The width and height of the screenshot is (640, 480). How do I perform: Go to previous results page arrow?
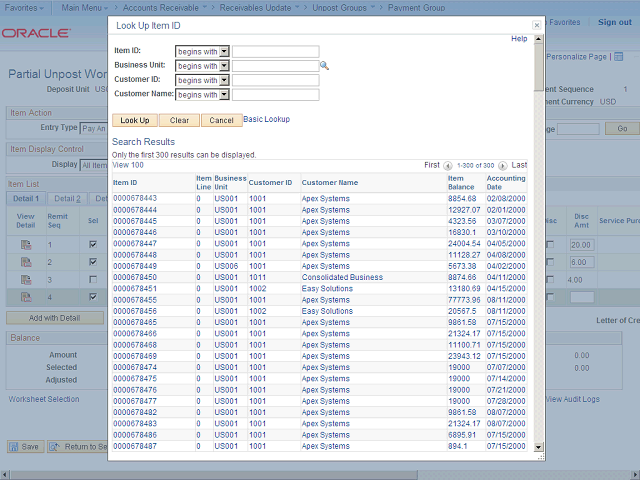(x=447, y=165)
